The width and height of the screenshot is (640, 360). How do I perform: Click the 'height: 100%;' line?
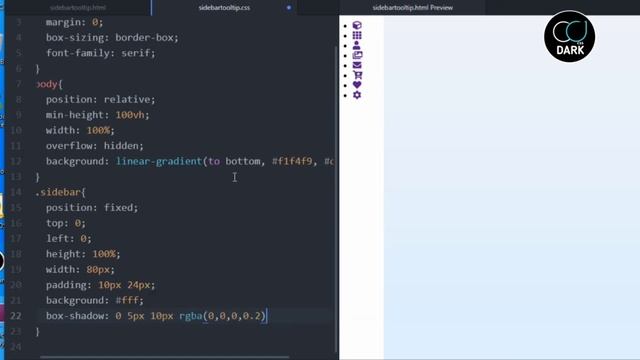pos(83,254)
